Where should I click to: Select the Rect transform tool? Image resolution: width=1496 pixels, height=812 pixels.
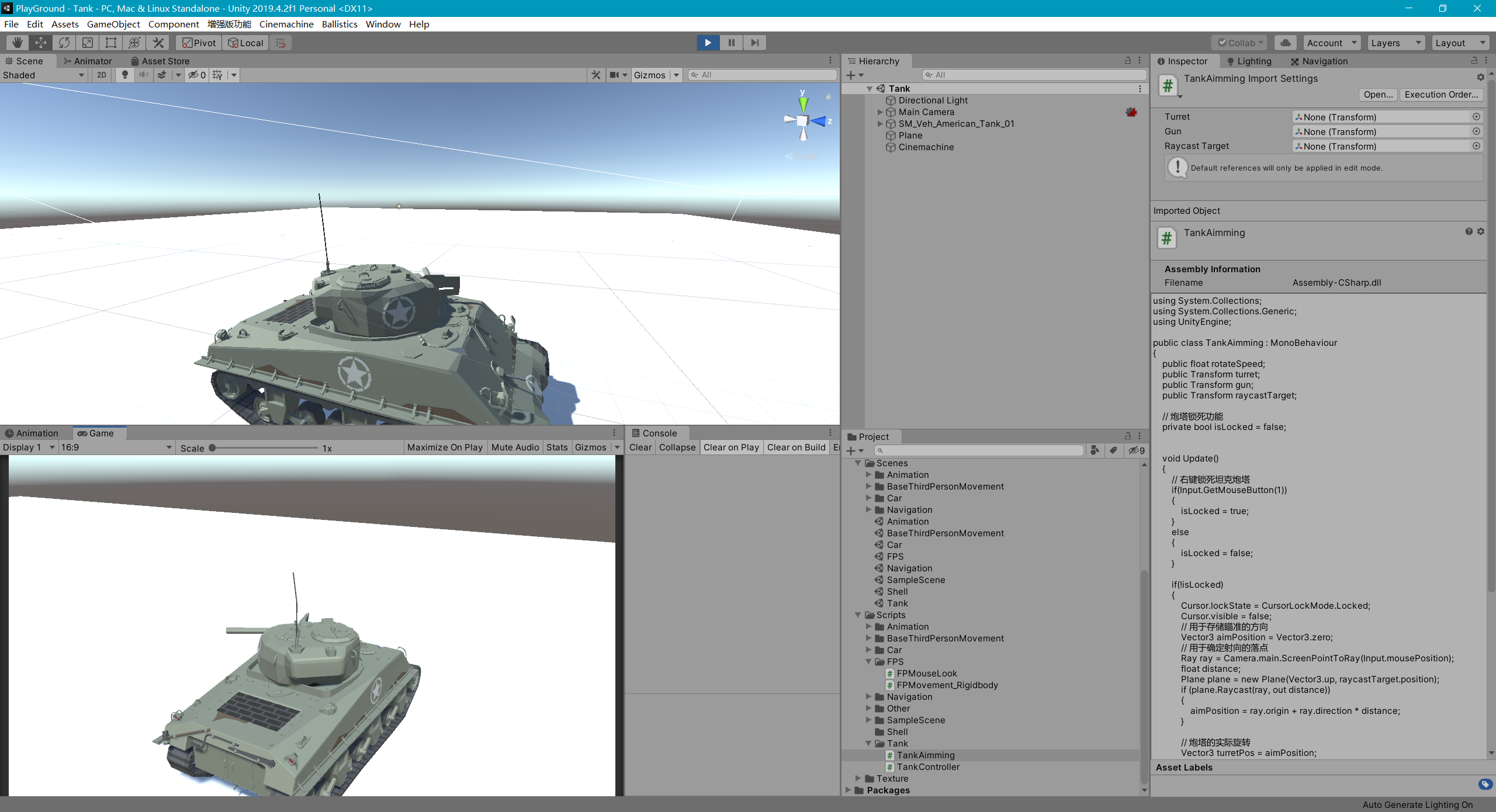point(111,42)
